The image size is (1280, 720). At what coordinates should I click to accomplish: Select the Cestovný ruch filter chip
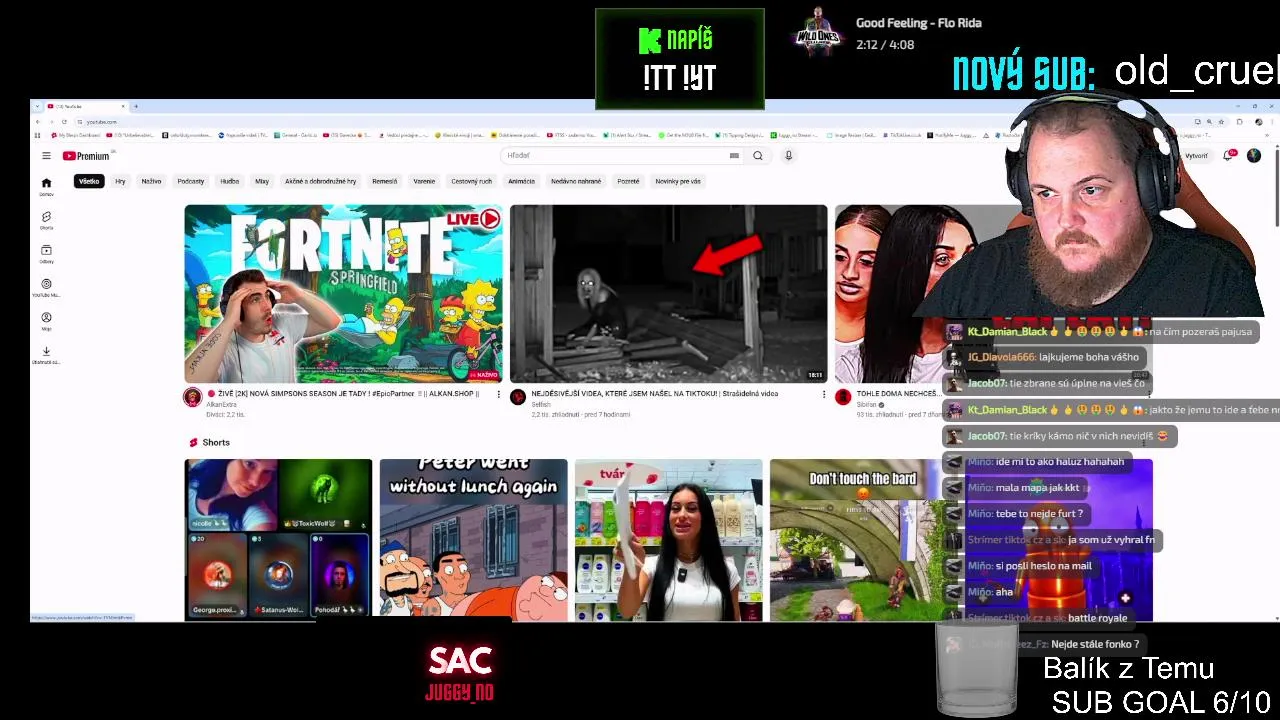point(471,182)
